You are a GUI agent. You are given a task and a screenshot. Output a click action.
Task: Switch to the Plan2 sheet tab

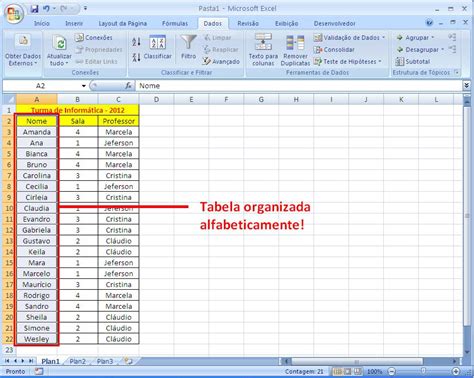[77, 361]
